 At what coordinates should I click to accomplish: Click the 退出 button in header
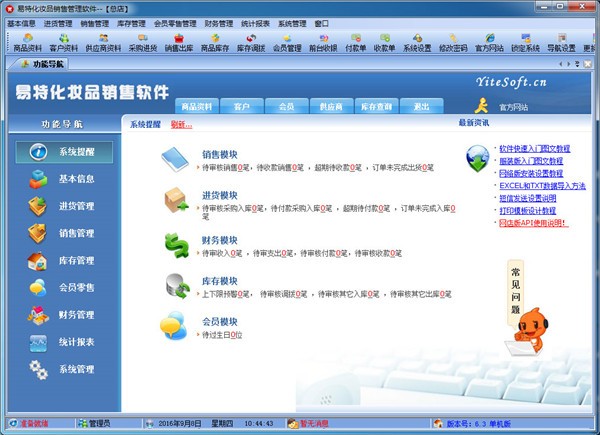click(422, 106)
